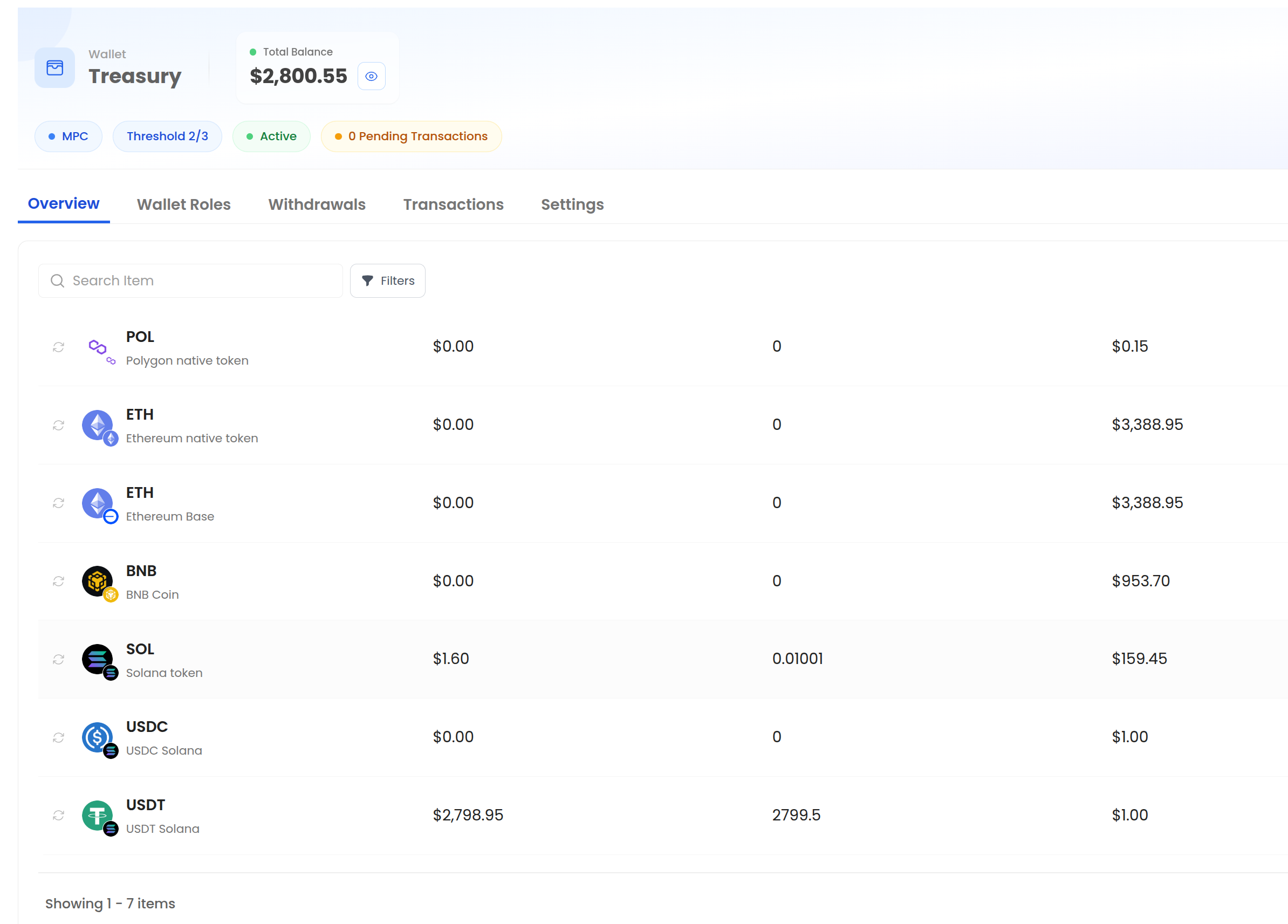Click the 0 Pending Transactions badge
This screenshot has width=1288, height=924.
point(410,136)
